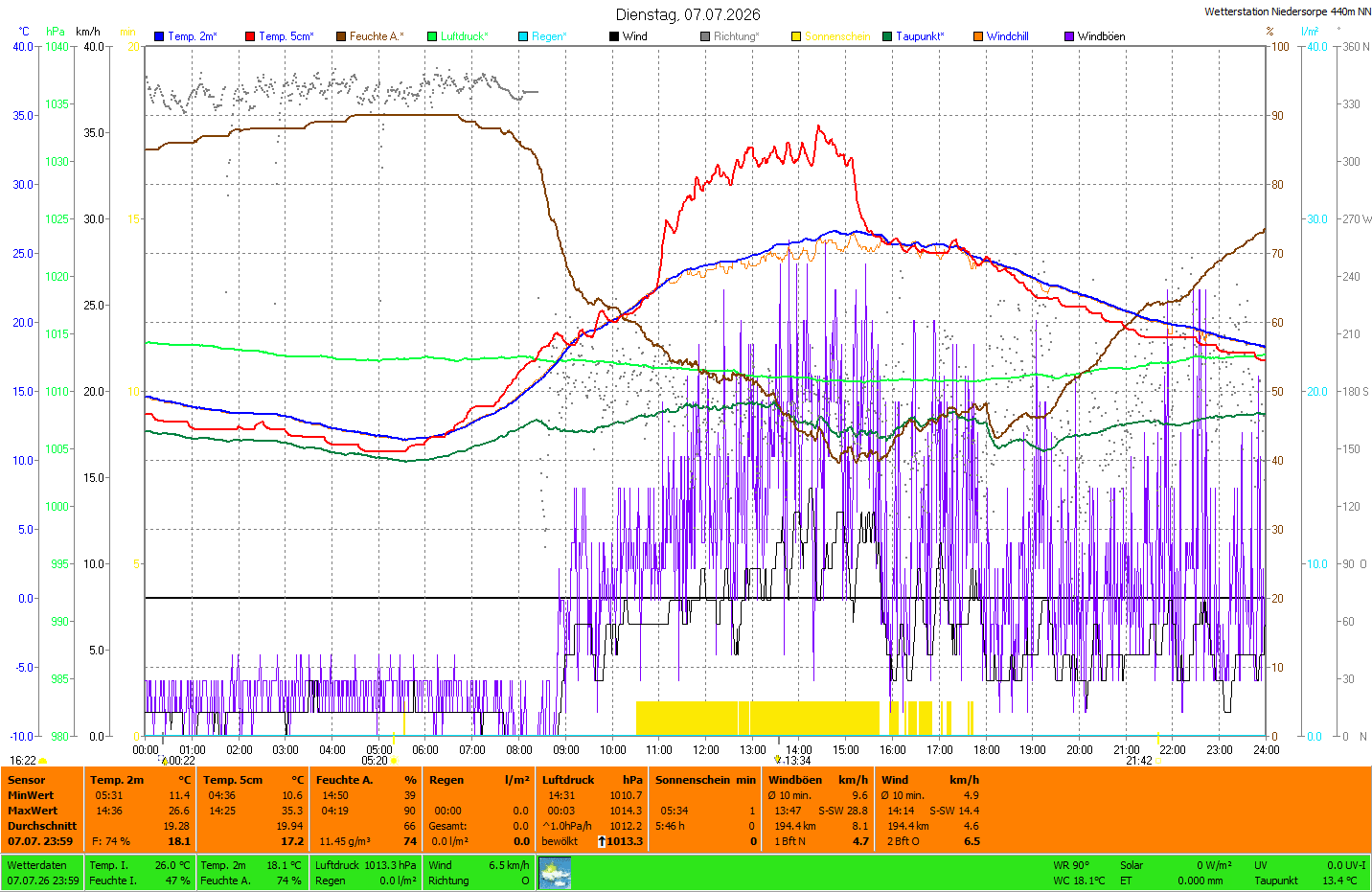Image resolution: width=1372 pixels, height=892 pixels.
Task: Click the blue Temp. 2m legend square
Action: tap(159, 36)
